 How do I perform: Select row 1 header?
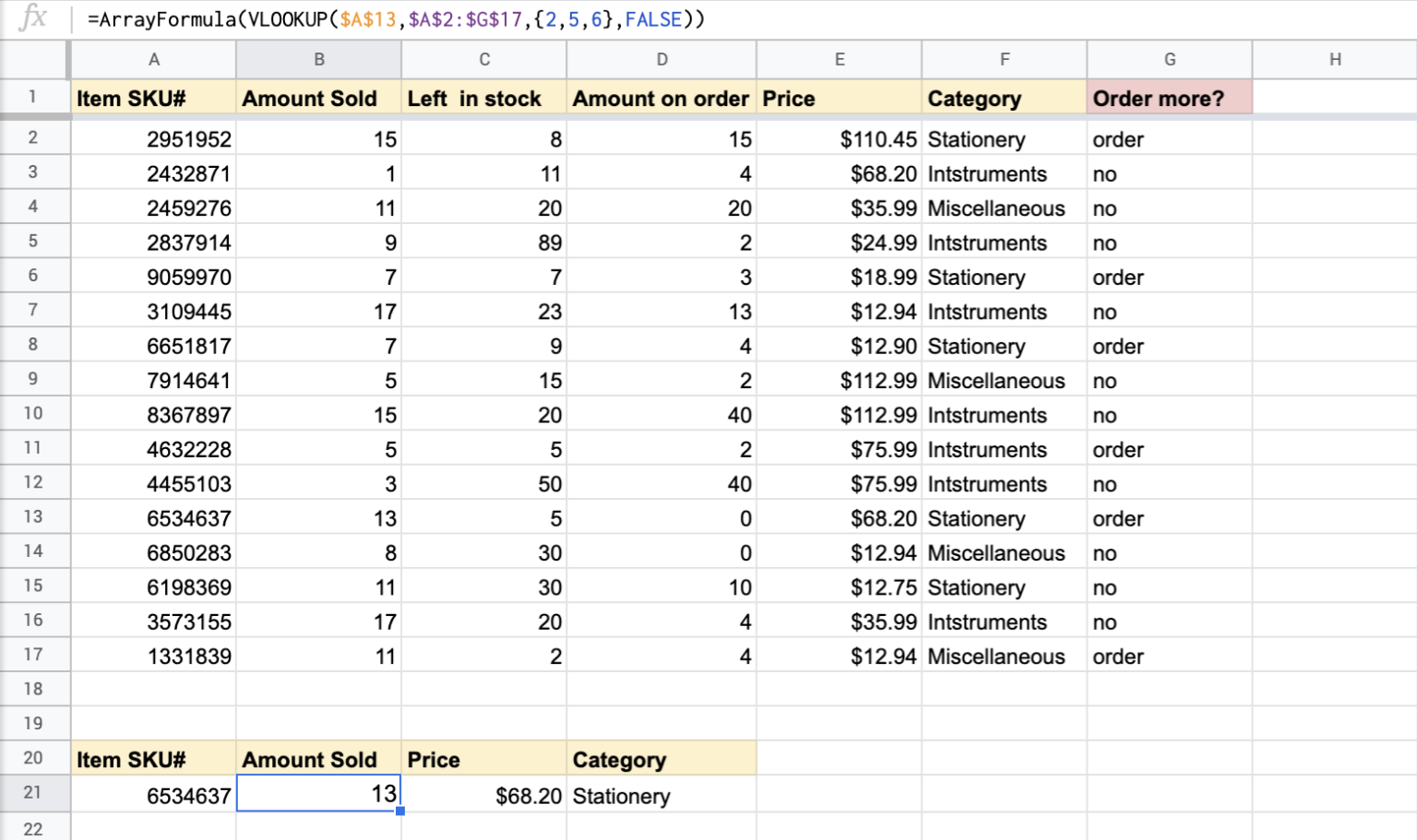coord(35,97)
